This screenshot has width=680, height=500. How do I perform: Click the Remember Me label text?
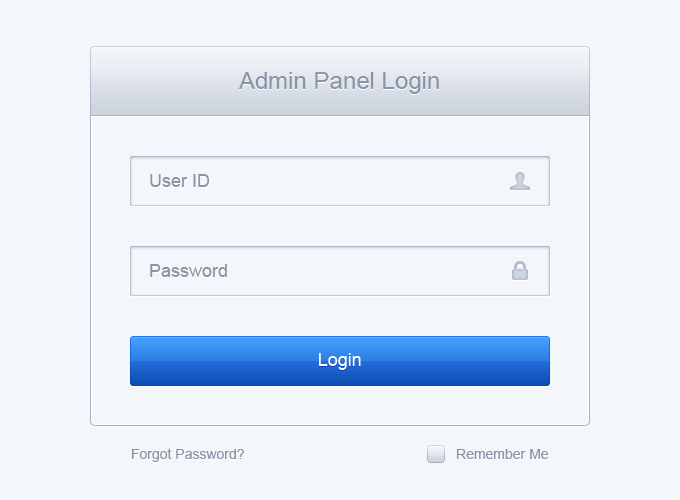(502, 454)
